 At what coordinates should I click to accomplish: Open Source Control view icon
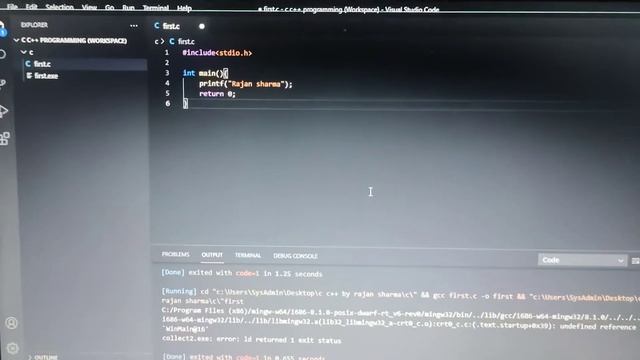[x=3, y=83]
